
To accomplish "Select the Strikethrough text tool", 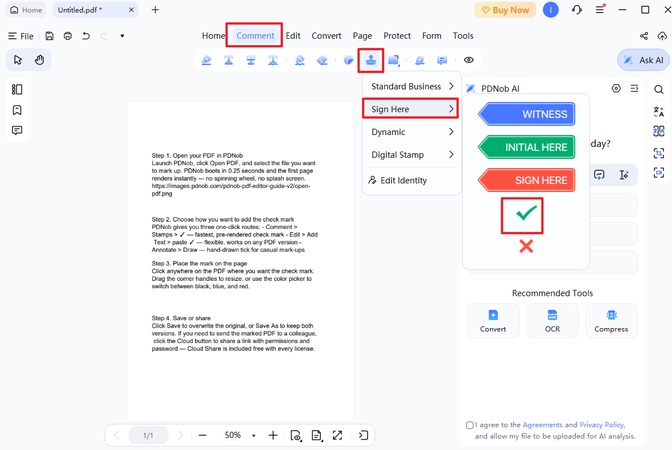I will click(x=251, y=60).
